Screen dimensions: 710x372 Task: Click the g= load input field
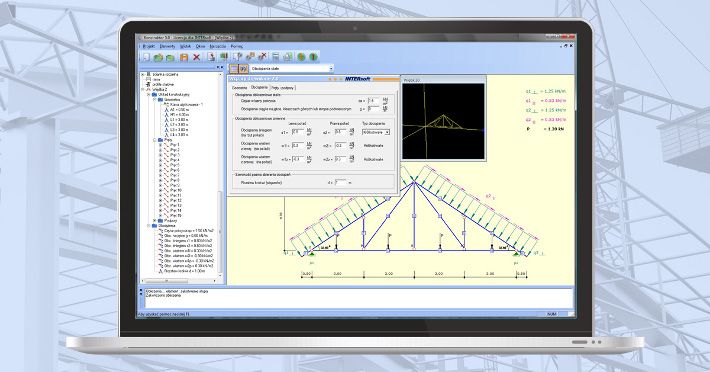point(373,109)
